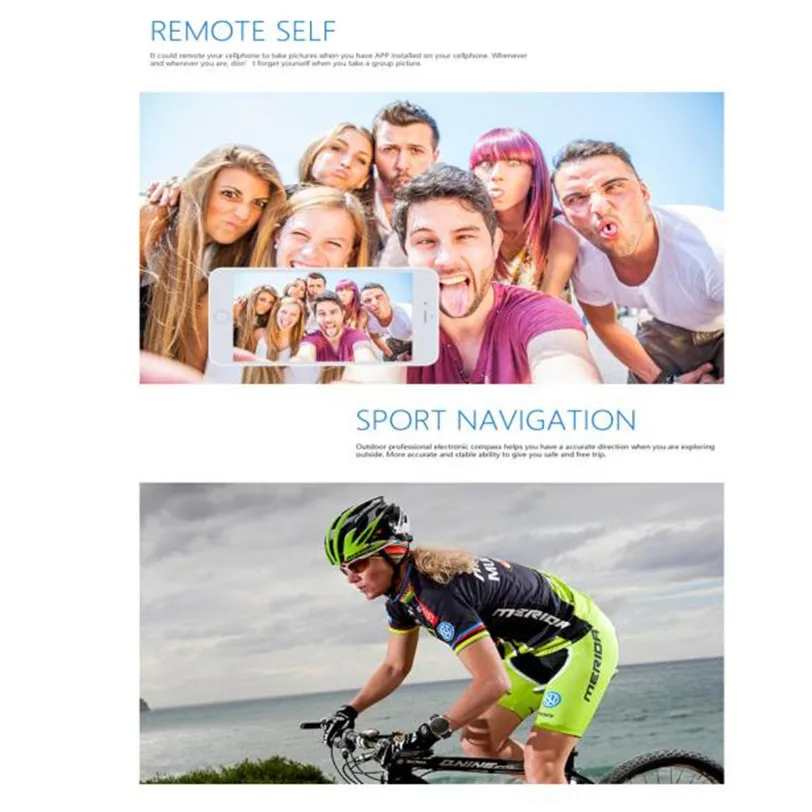Click the SPORT NAVIGATION heading
812x812 pixels.
(x=496, y=420)
